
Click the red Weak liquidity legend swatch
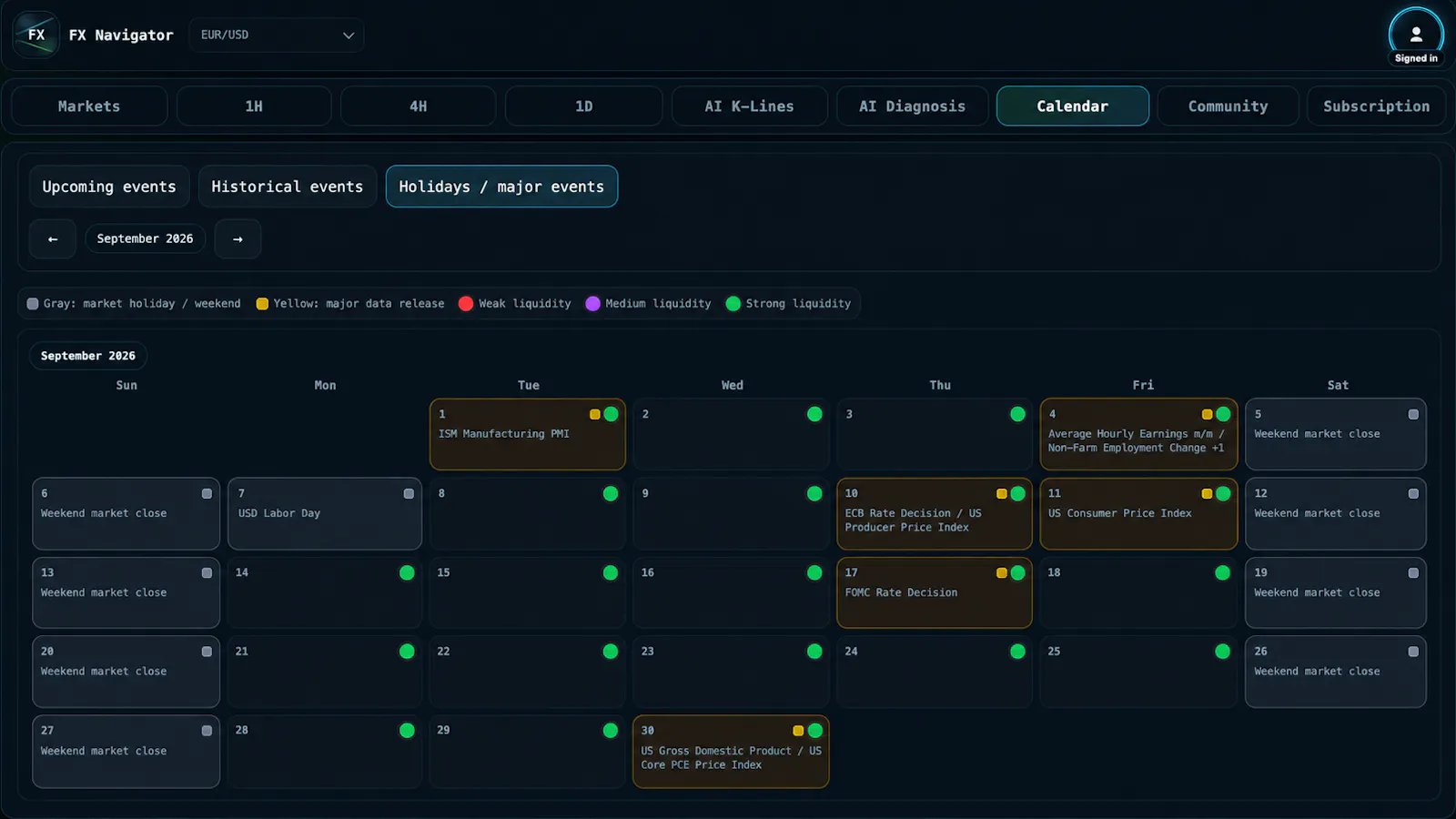coord(466,304)
